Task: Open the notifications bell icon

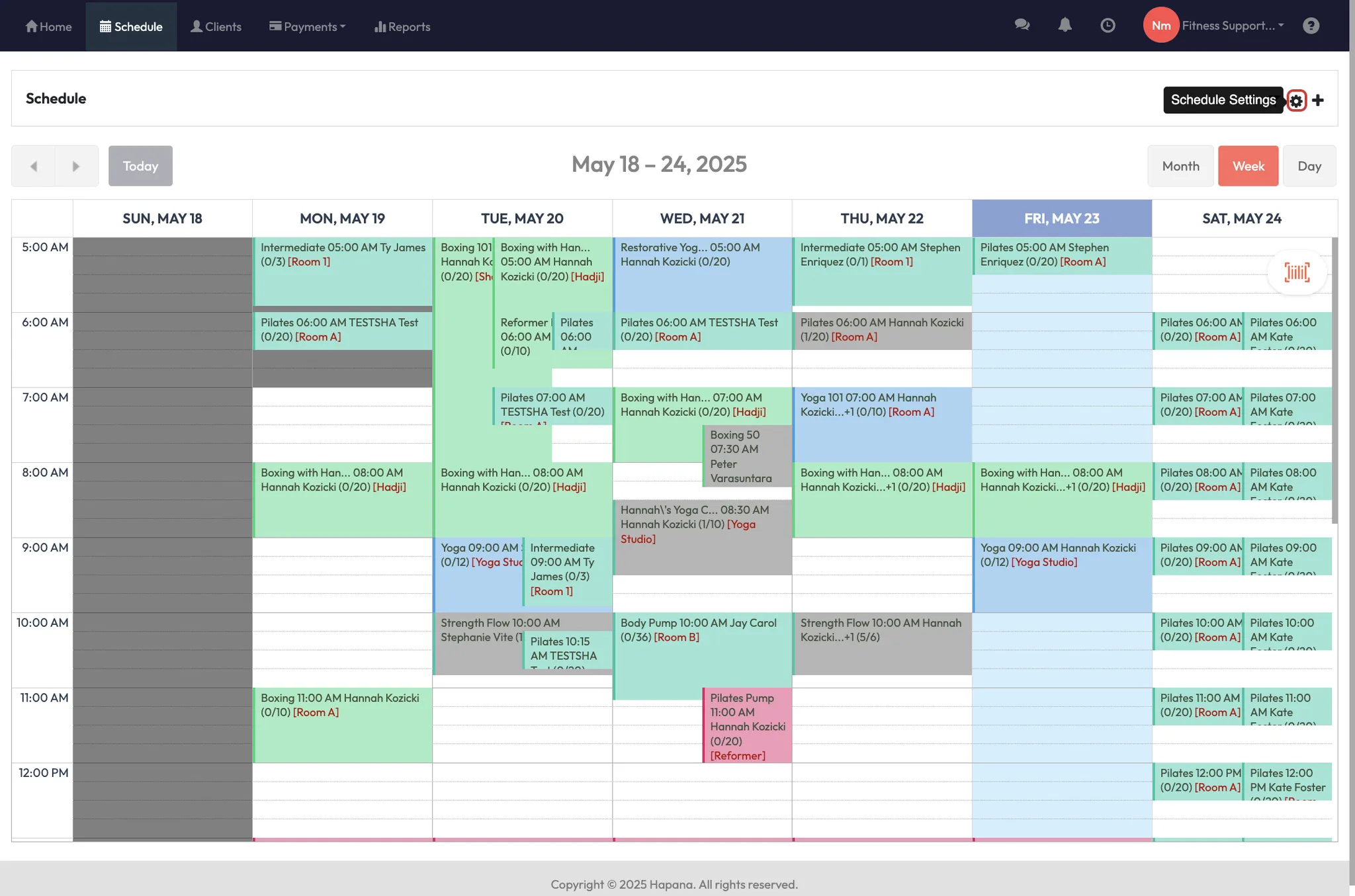Action: [1065, 25]
